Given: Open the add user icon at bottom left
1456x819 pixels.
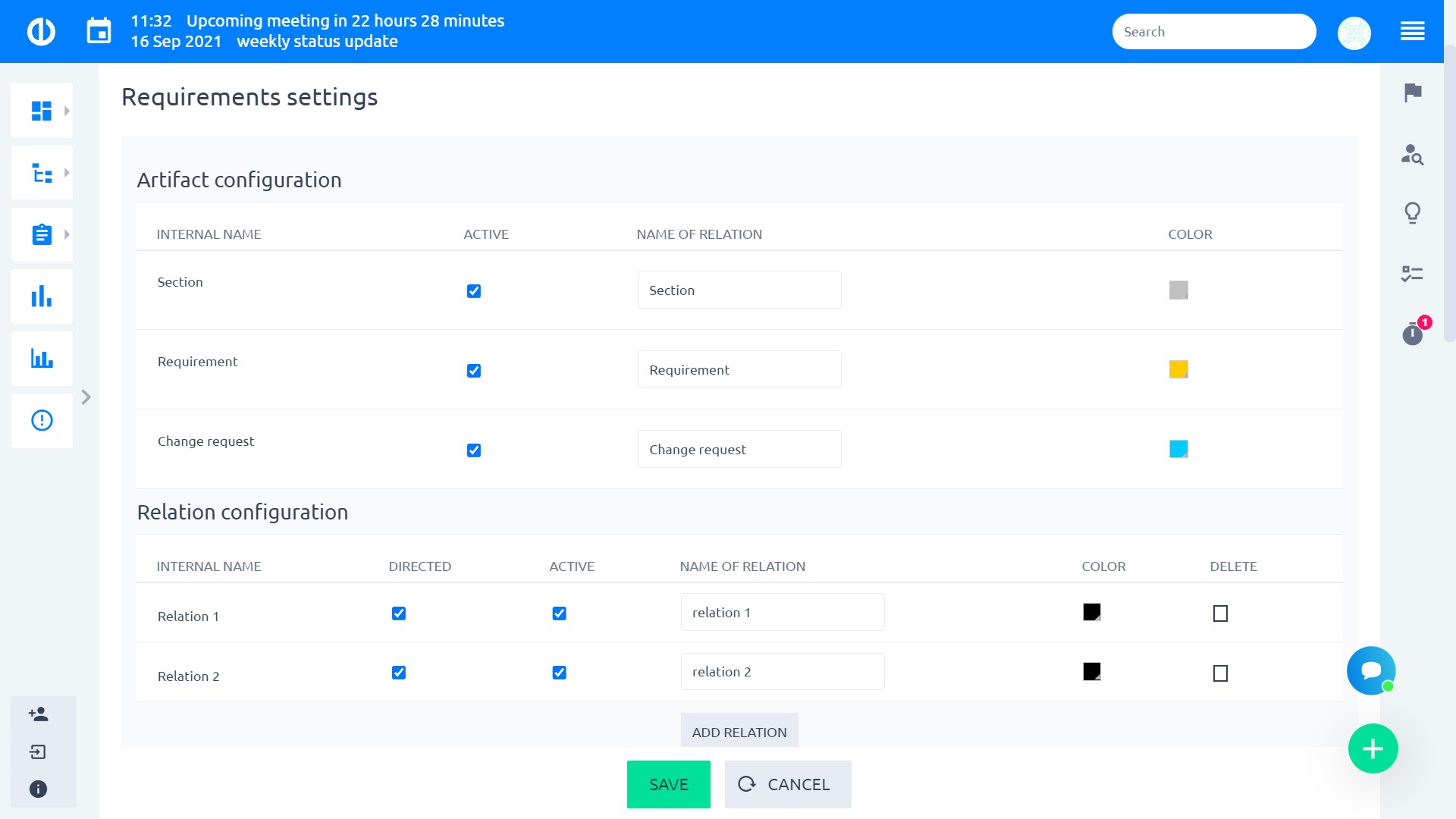Looking at the screenshot, I should tap(38, 714).
